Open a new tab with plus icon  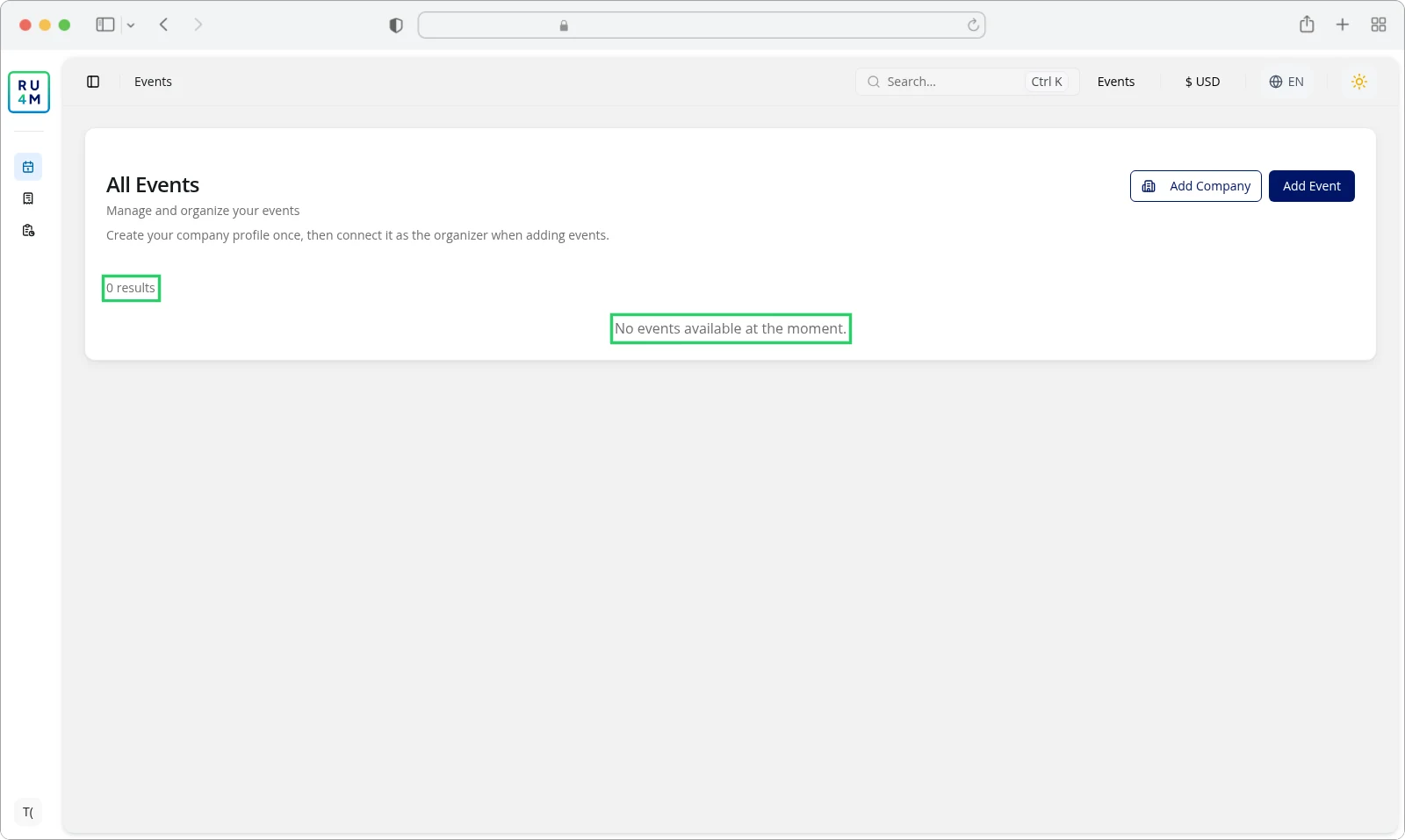click(x=1343, y=25)
